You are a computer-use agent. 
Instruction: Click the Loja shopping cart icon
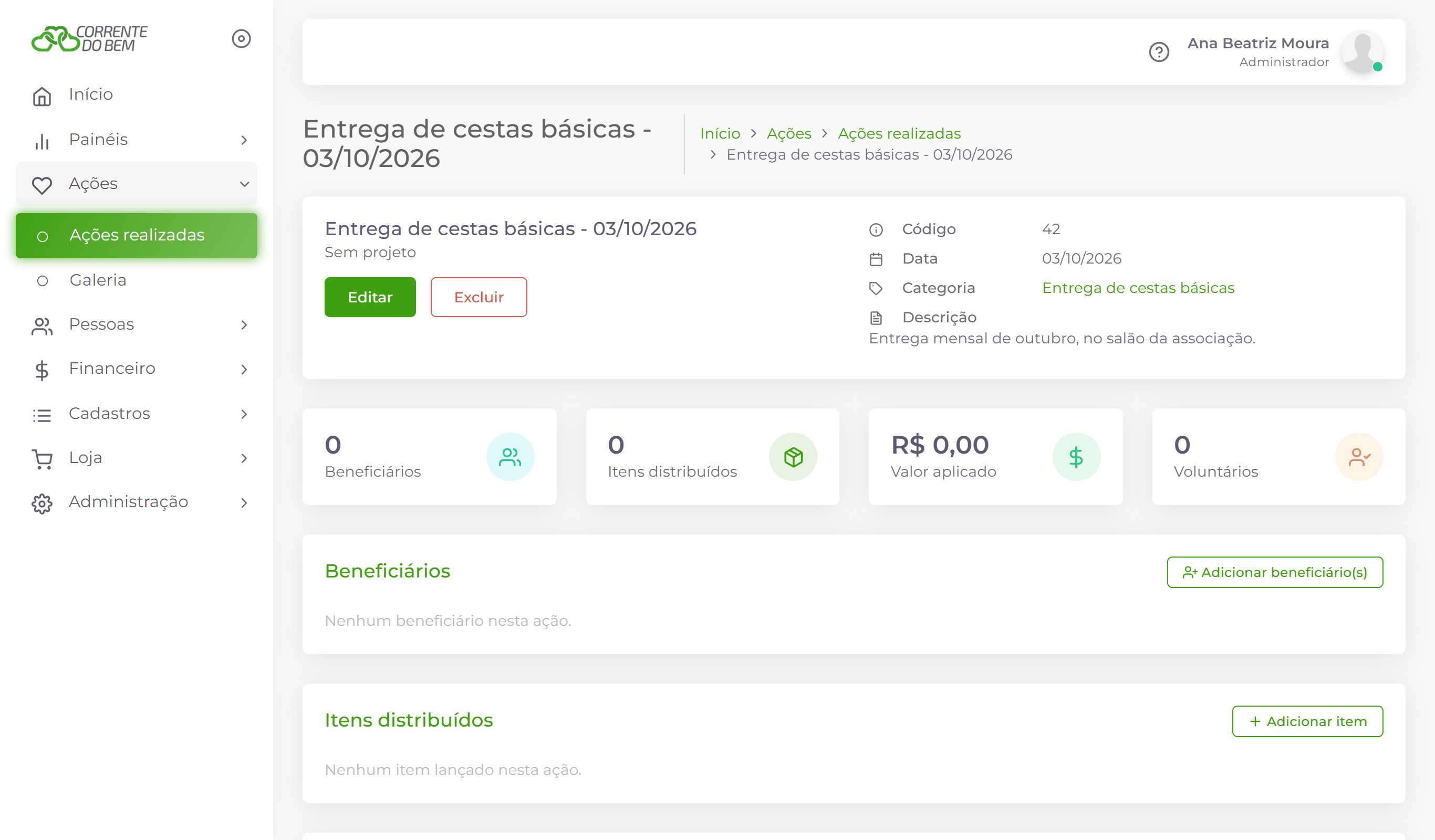[42, 459]
